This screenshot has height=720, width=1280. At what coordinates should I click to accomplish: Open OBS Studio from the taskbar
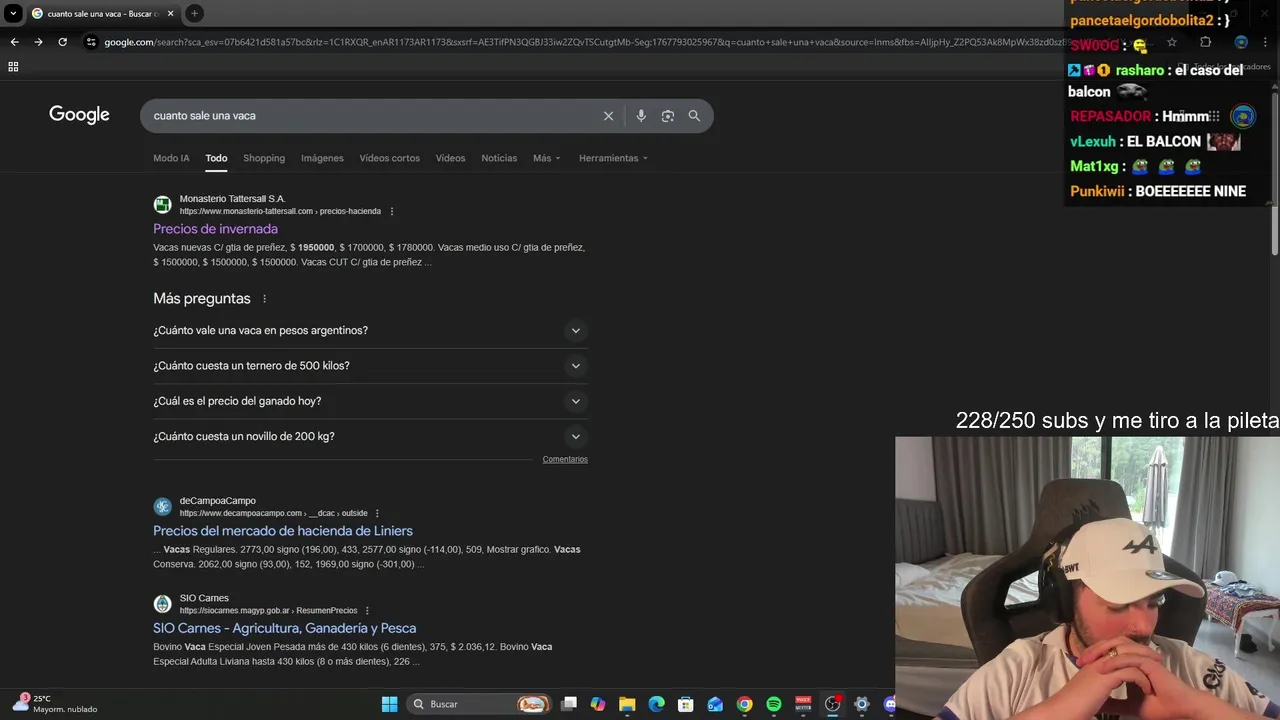click(x=832, y=704)
